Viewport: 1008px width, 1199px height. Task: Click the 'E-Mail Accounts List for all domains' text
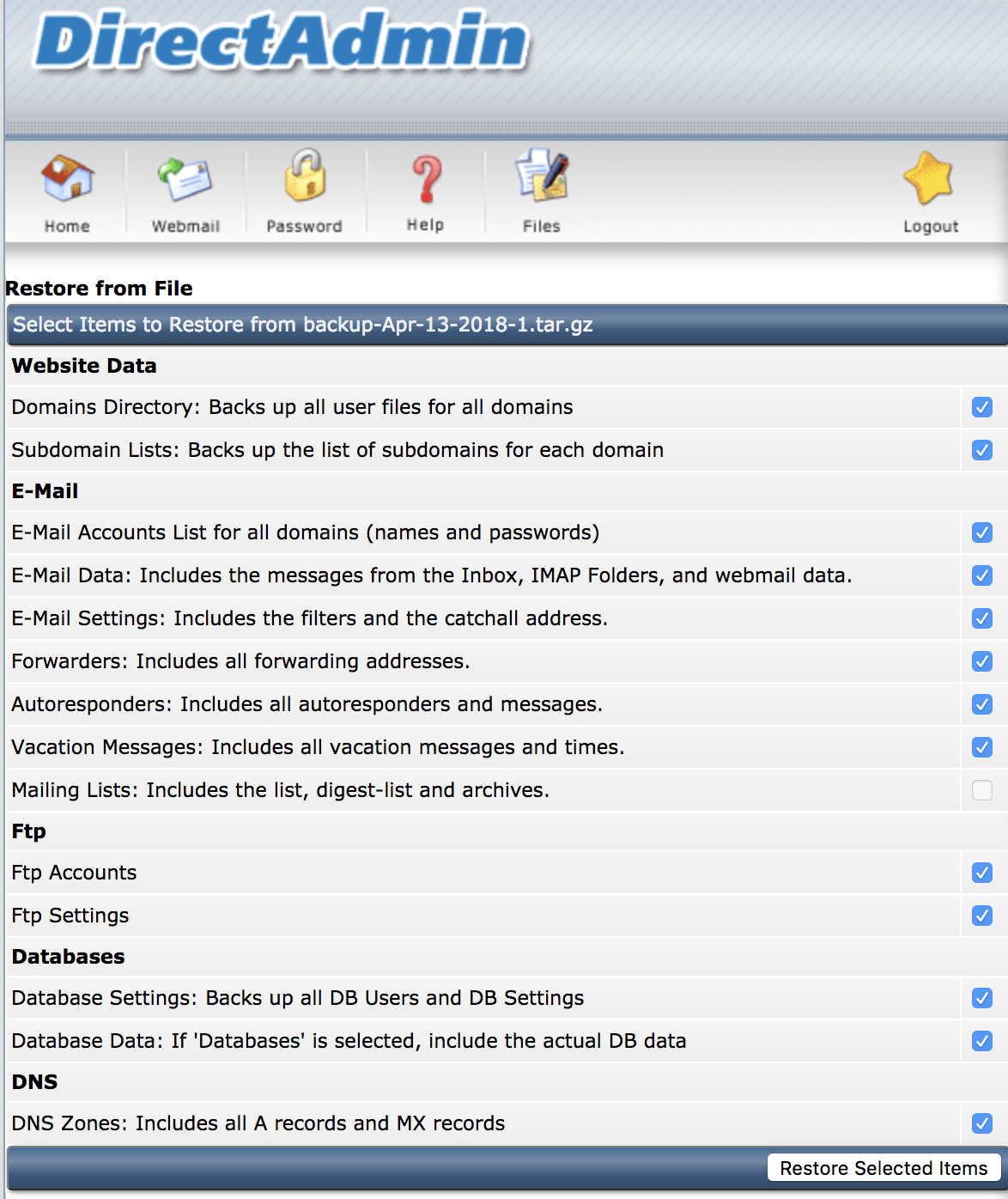click(306, 533)
